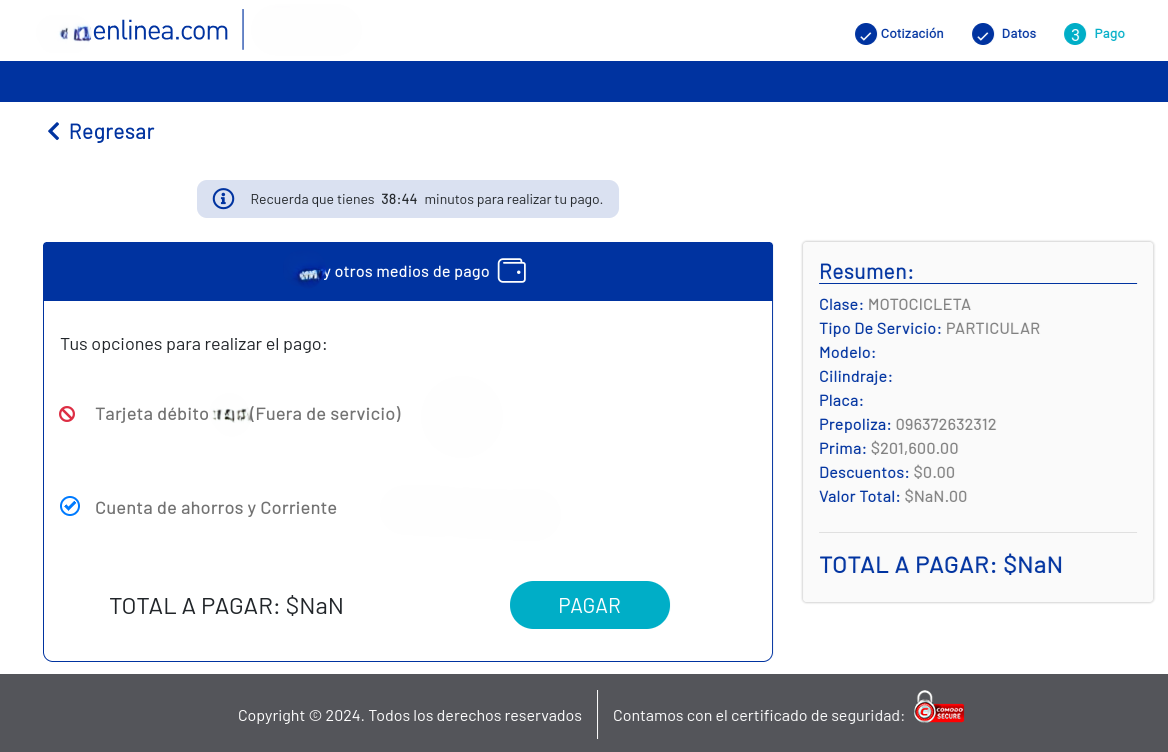Expand the Resumen summary panel
This screenshot has height=752, width=1168.
[866, 270]
